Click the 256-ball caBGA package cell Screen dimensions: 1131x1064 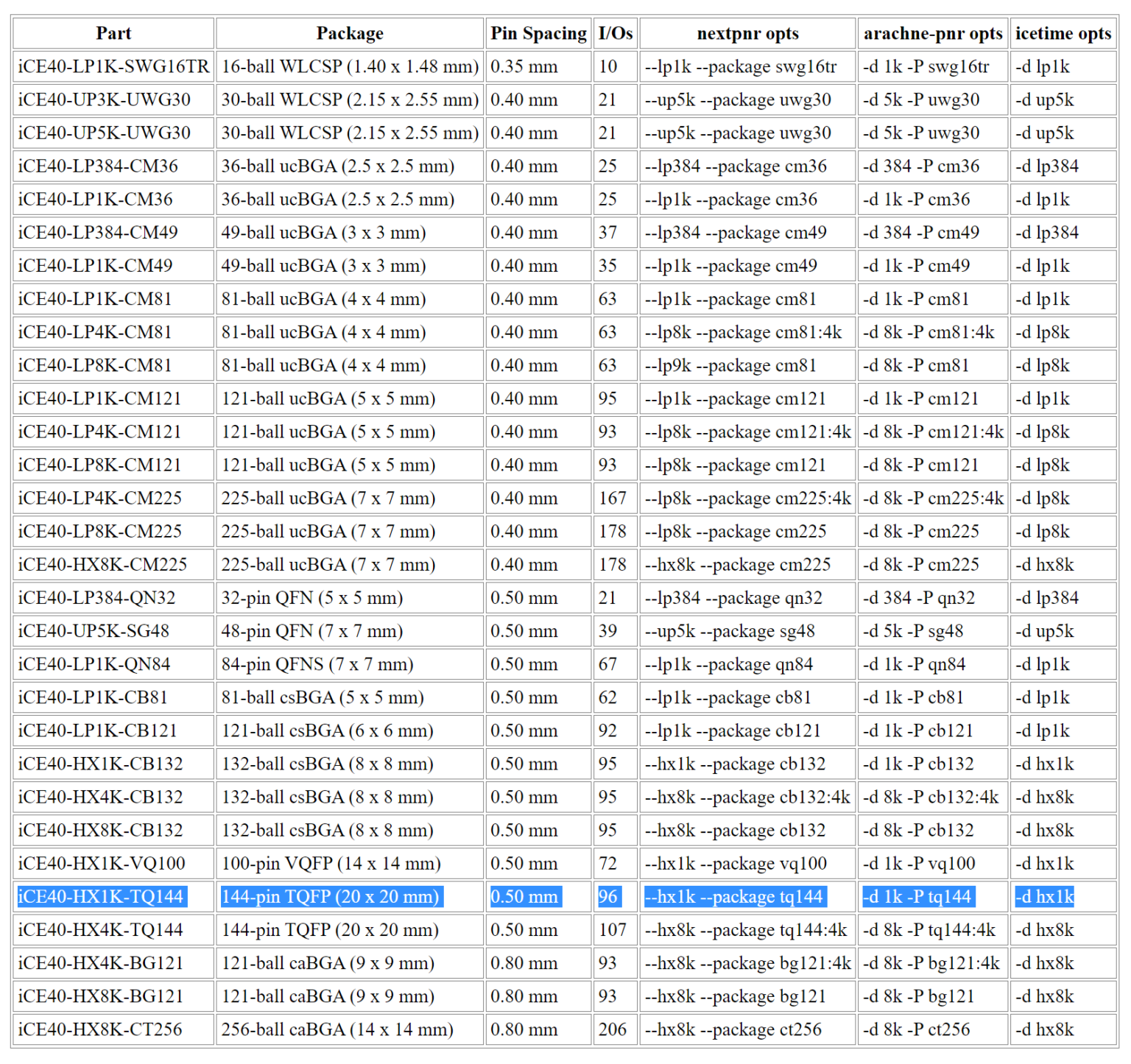pos(337,1029)
